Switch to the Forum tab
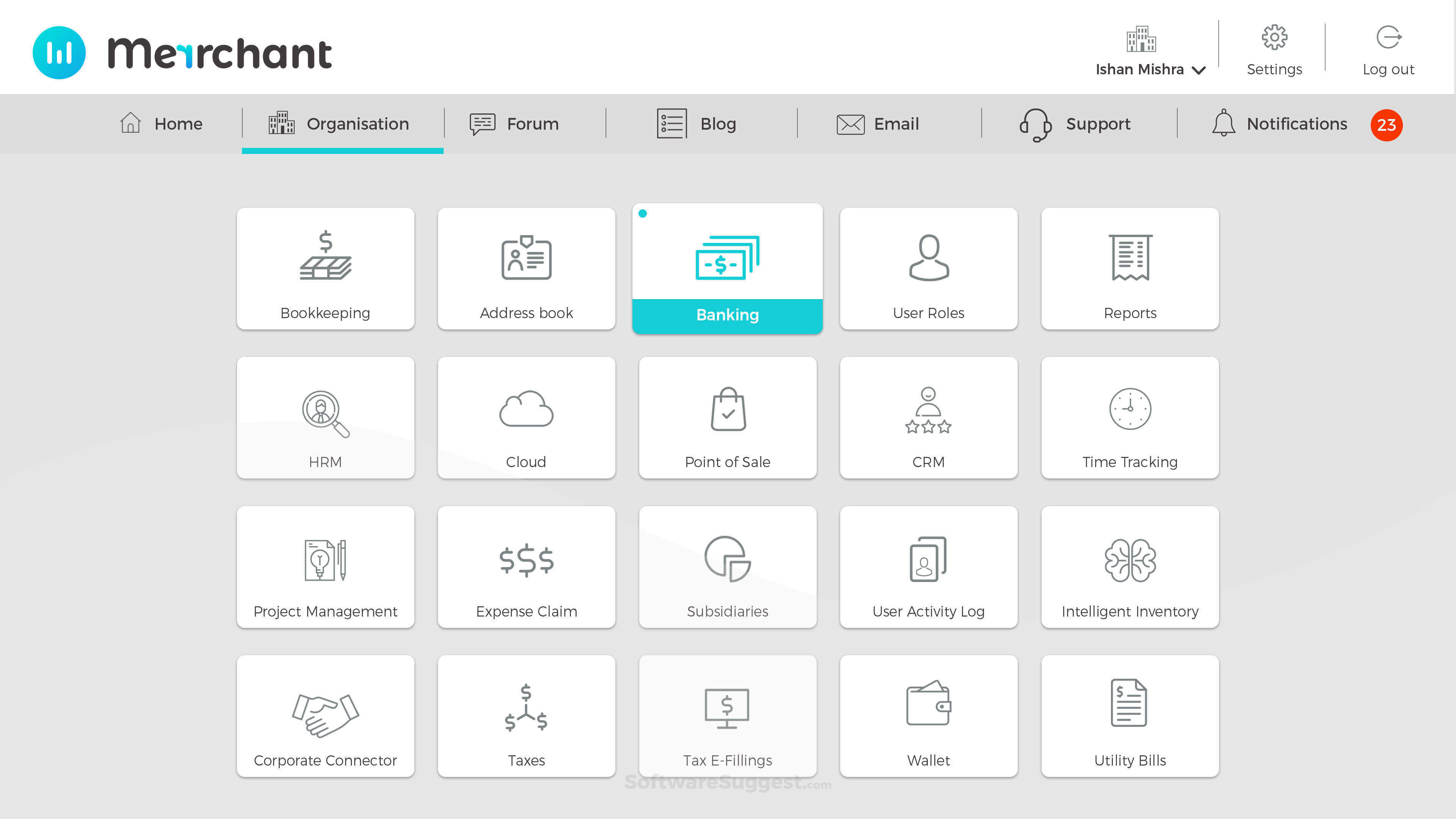 516,124
